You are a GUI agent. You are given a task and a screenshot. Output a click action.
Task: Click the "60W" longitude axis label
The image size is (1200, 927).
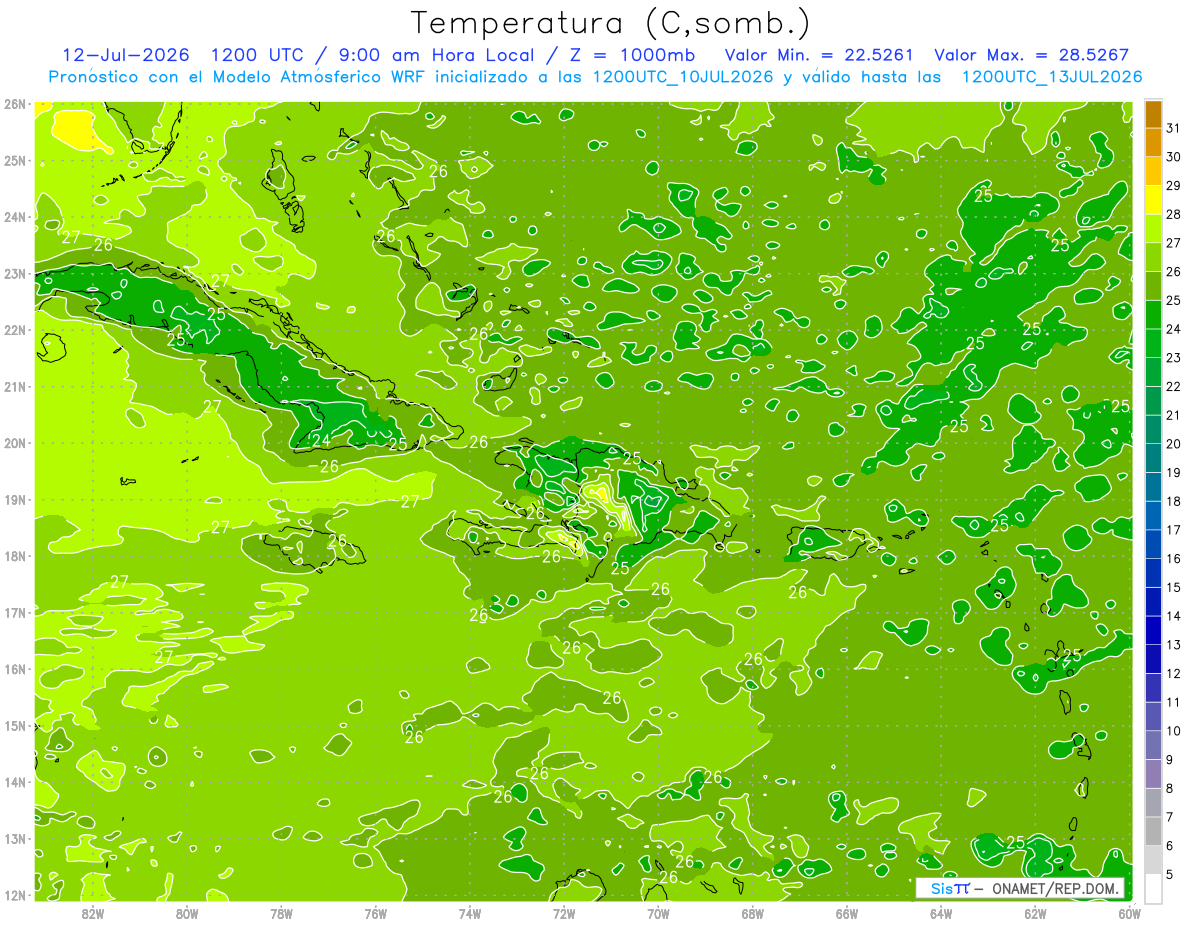pyautogui.click(x=1130, y=913)
